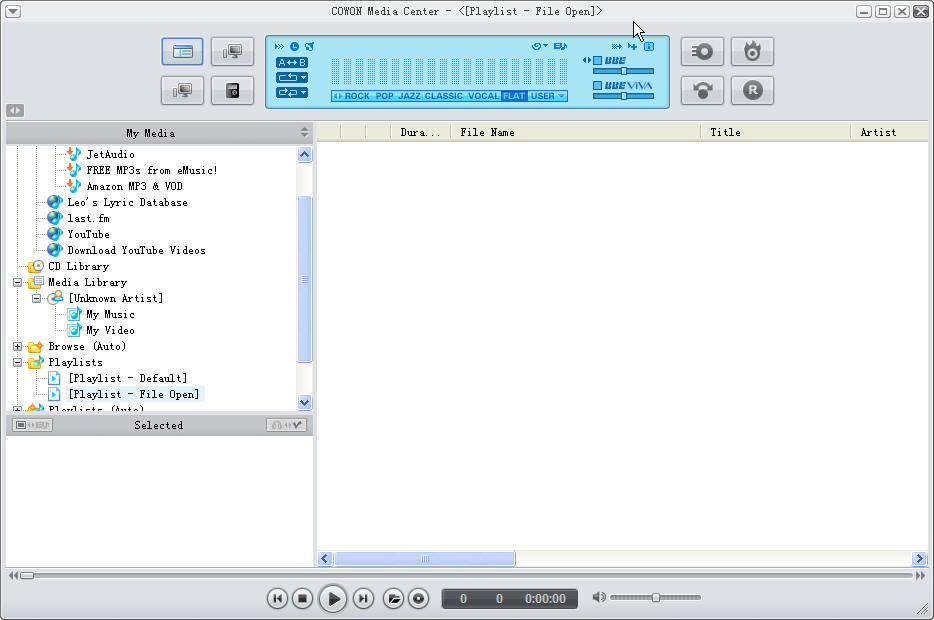
Task: Enable the BBE checkbox
Action: (597, 60)
